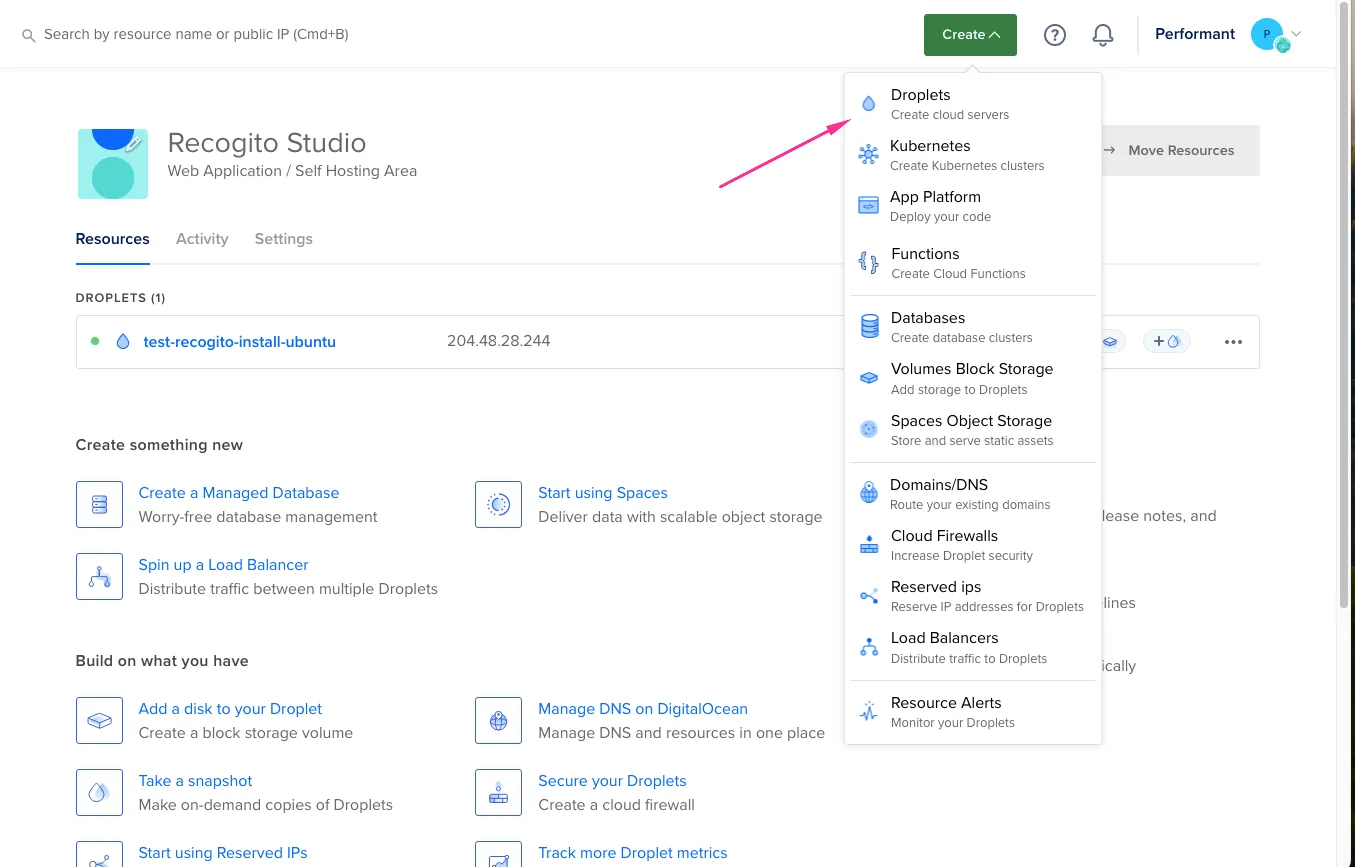Viewport: 1355px width, 867px height.
Task: Click the Resource Alerts pulse icon
Action: pos(869,712)
